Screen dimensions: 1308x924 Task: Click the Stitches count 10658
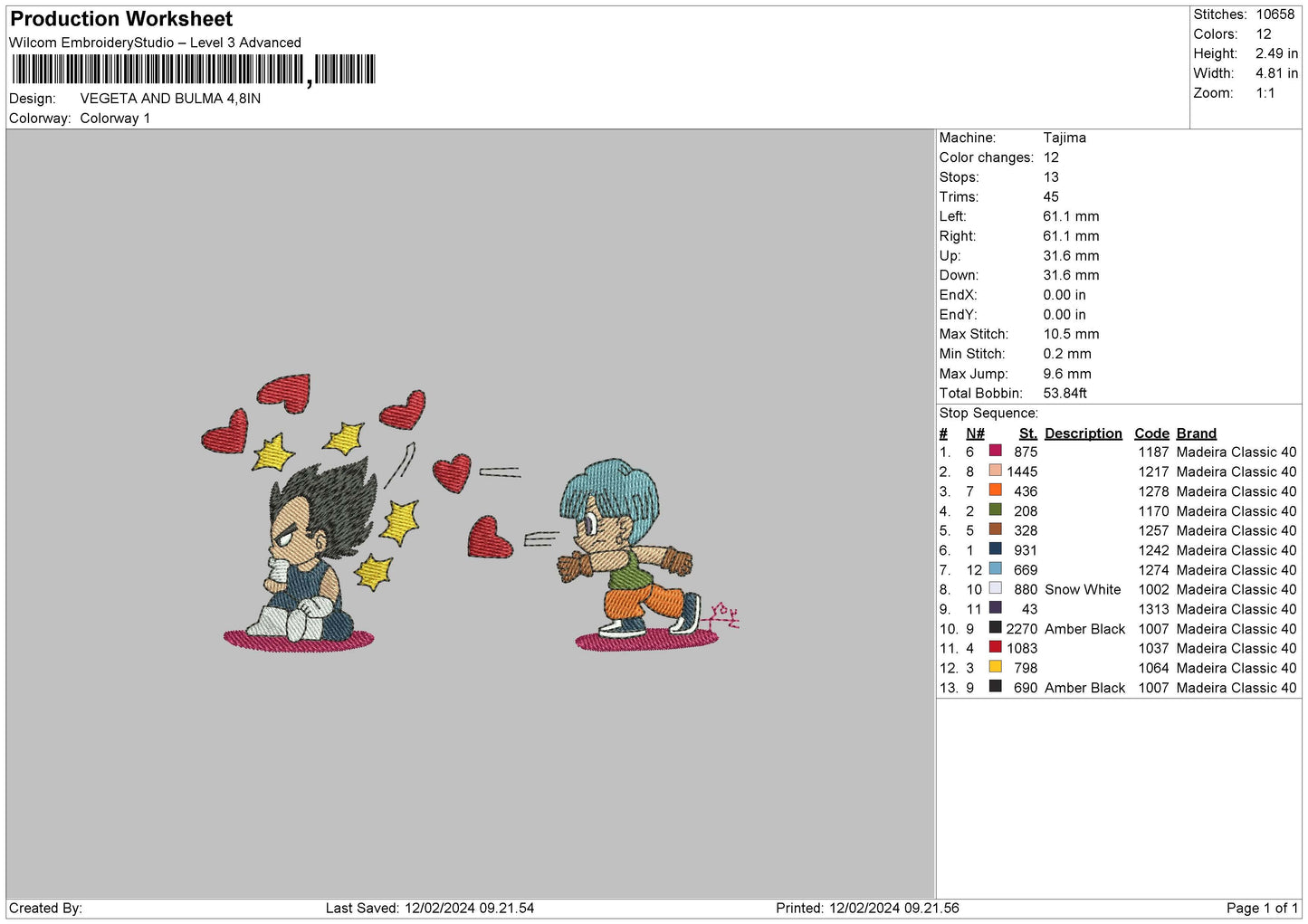[x=1275, y=14]
